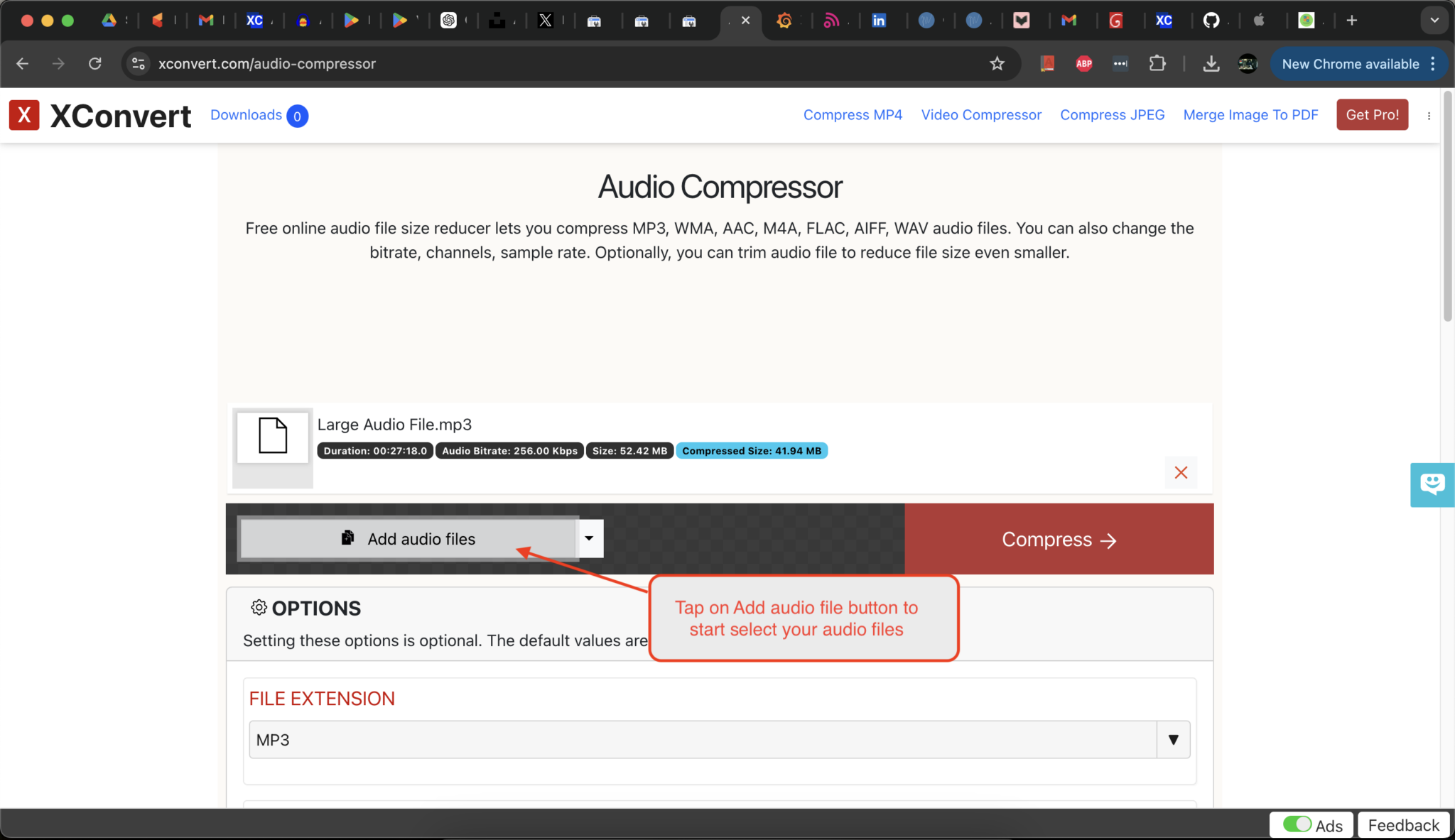The image size is (1455, 840).
Task: Reload the current page
Action: (95, 63)
